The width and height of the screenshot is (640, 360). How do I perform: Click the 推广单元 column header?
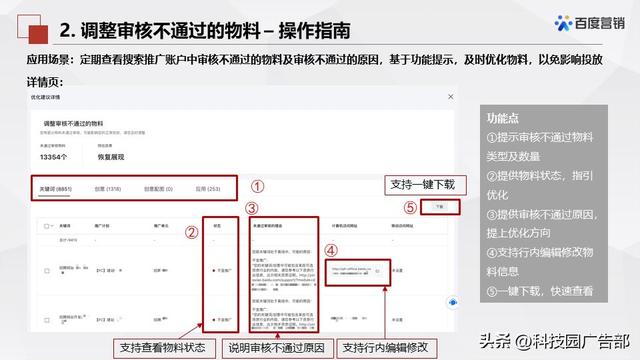(x=161, y=226)
